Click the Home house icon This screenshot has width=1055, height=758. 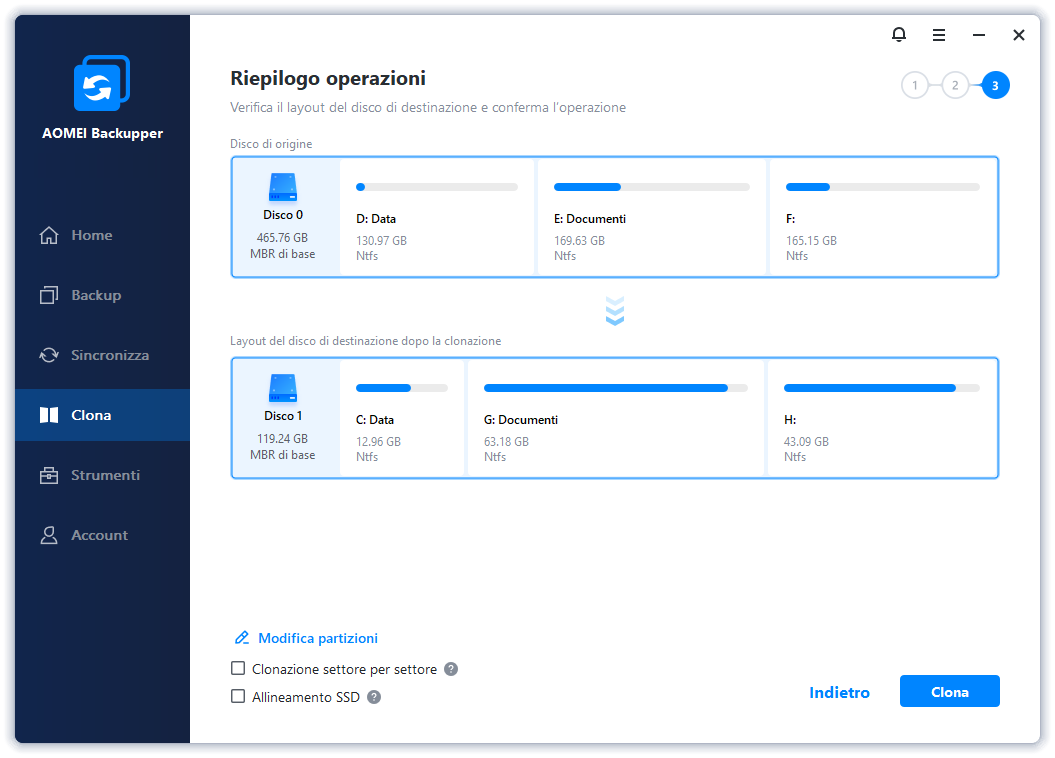click(x=49, y=235)
